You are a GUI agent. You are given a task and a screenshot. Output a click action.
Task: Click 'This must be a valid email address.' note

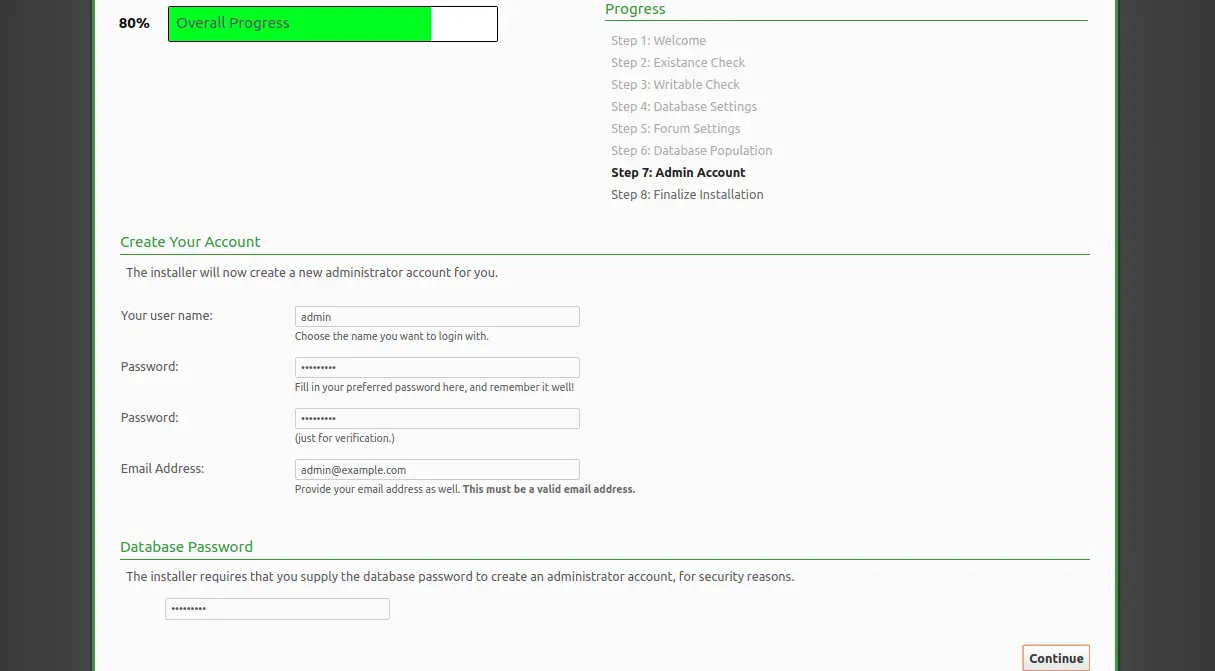coord(549,490)
